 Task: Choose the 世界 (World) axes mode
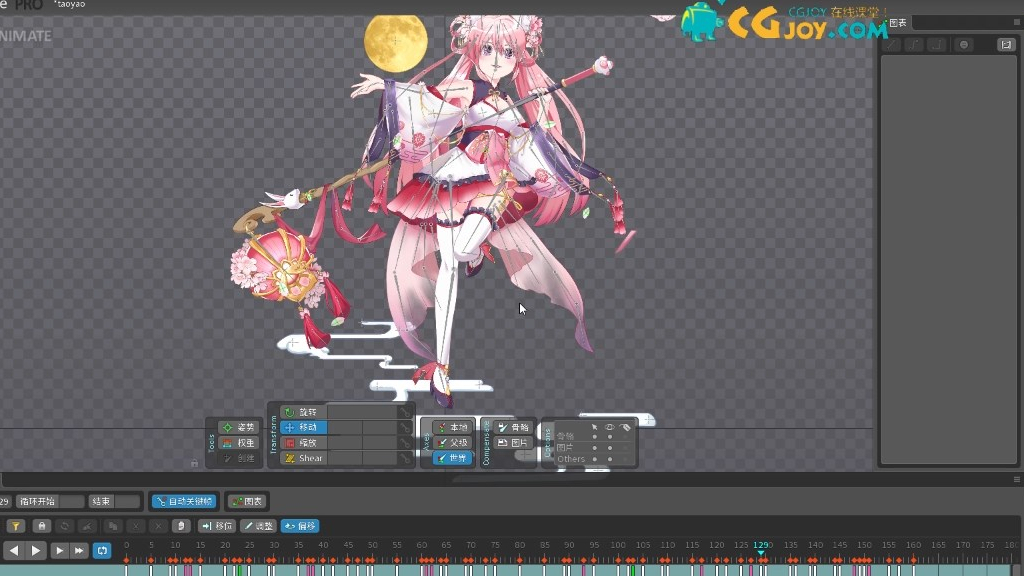pos(452,458)
